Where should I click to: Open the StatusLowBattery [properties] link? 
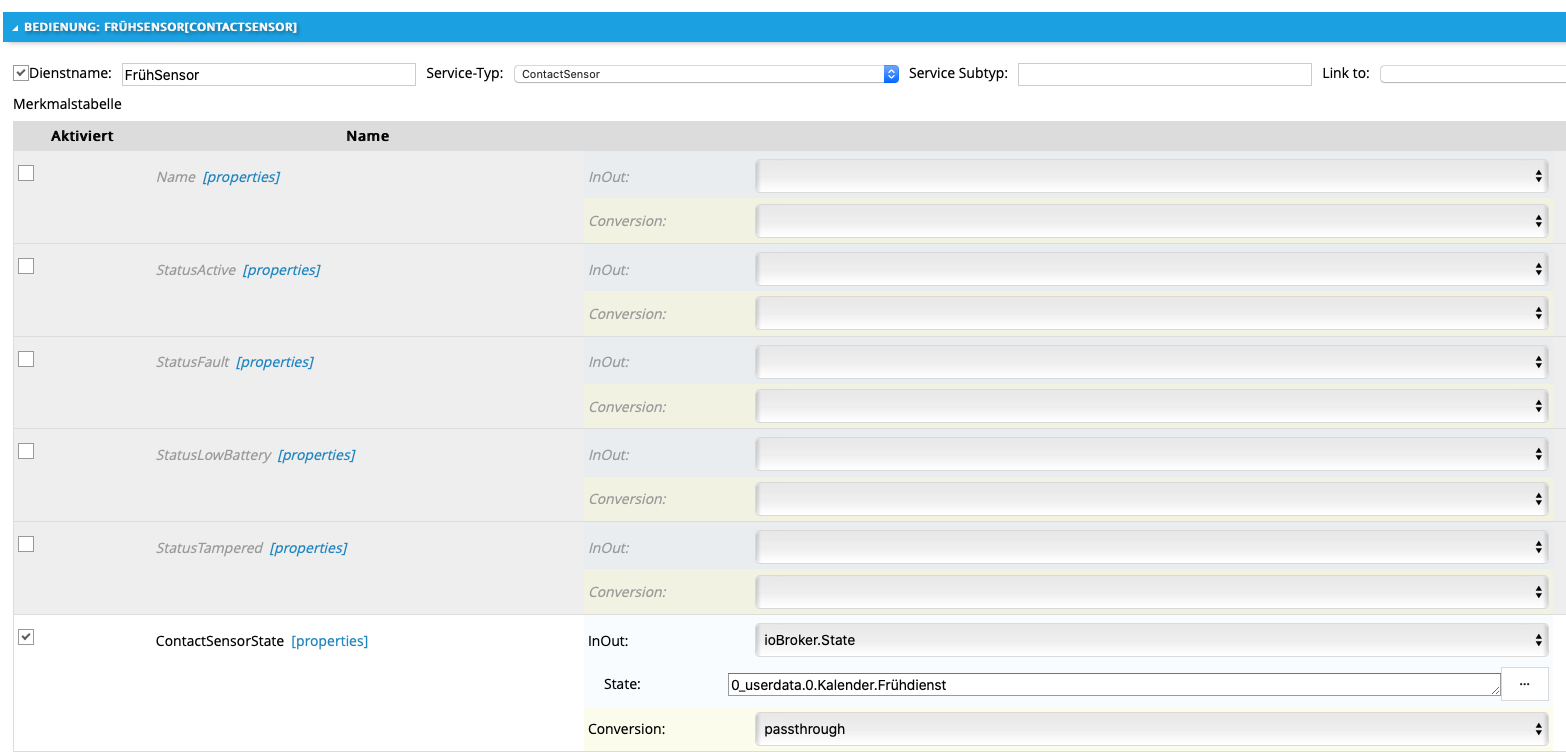(x=316, y=455)
